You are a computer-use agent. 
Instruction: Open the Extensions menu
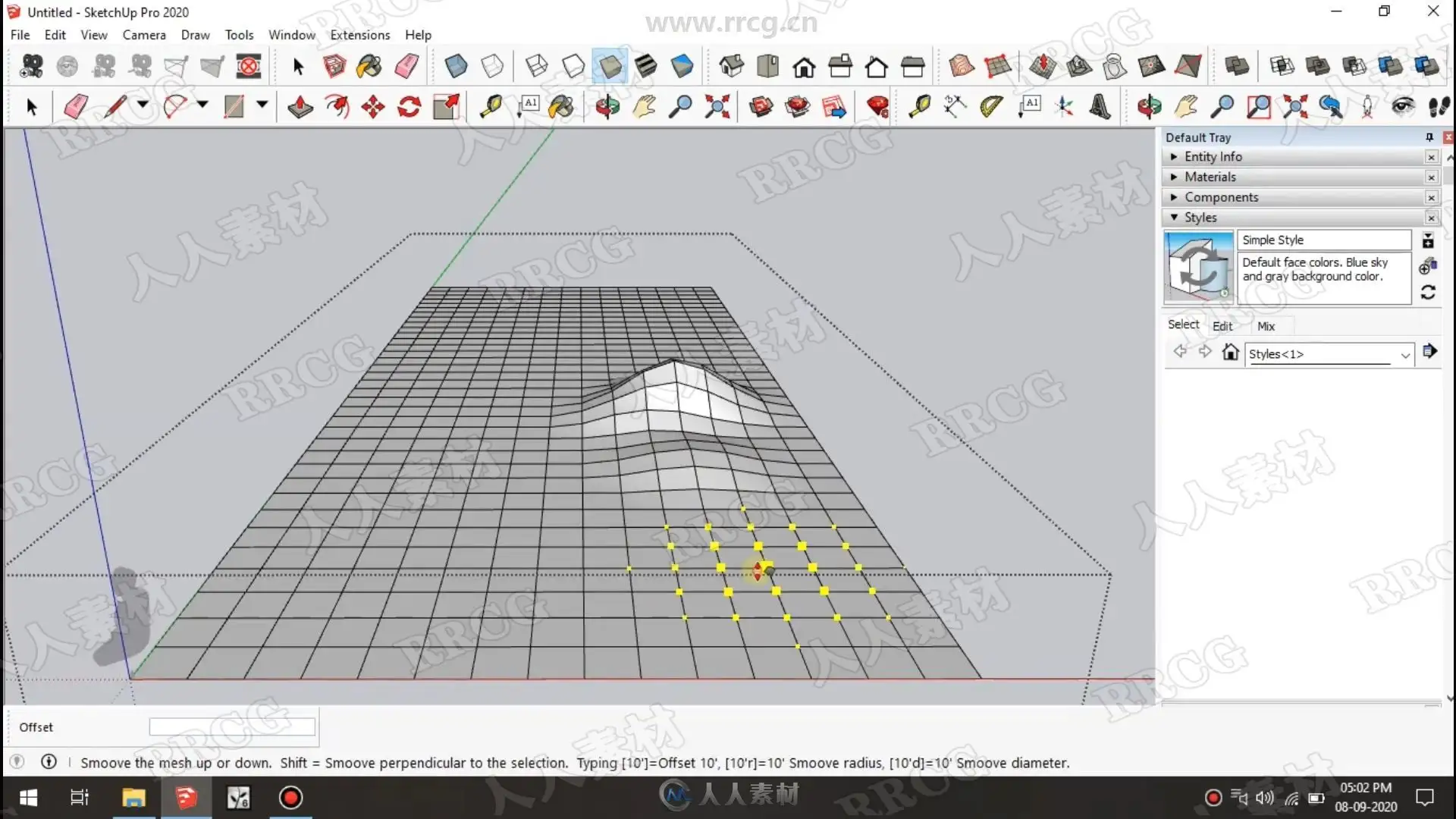359,35
